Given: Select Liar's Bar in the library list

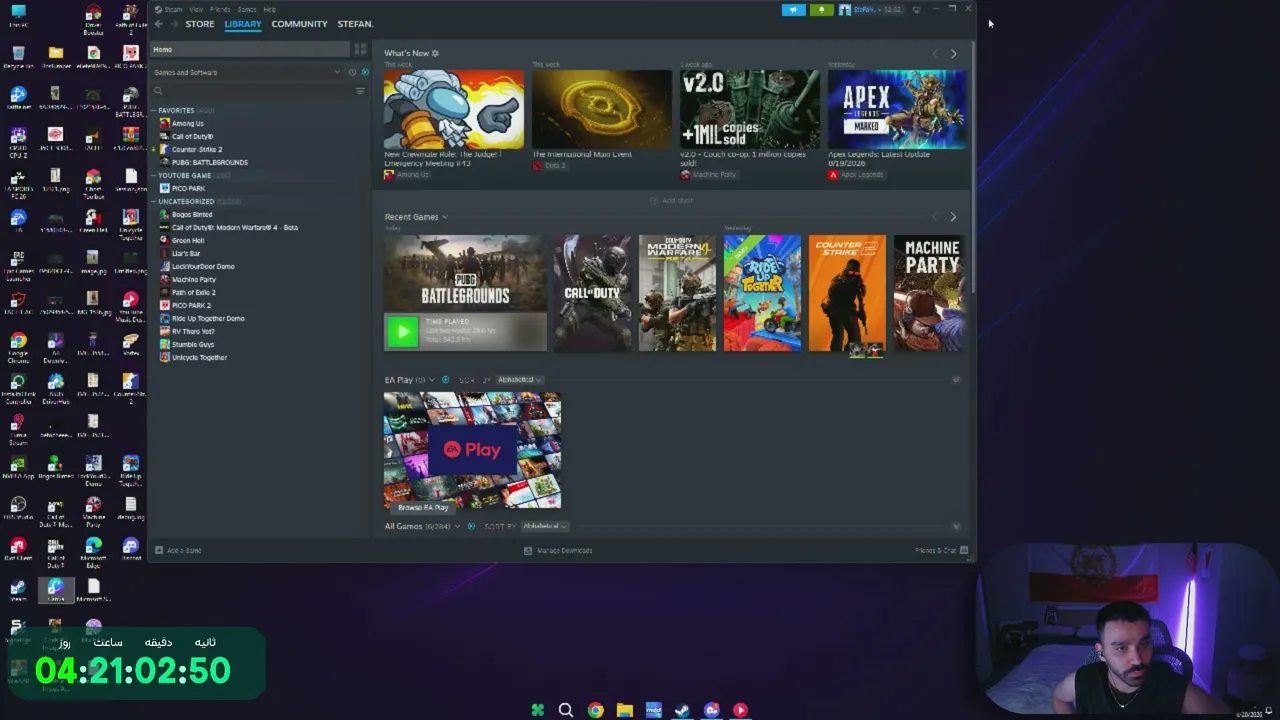Looking at the screenshot, I should click(x=186, y=253).
